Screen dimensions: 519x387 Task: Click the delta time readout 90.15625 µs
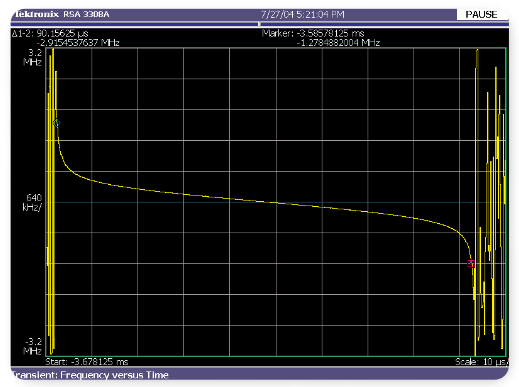point(50,33)
